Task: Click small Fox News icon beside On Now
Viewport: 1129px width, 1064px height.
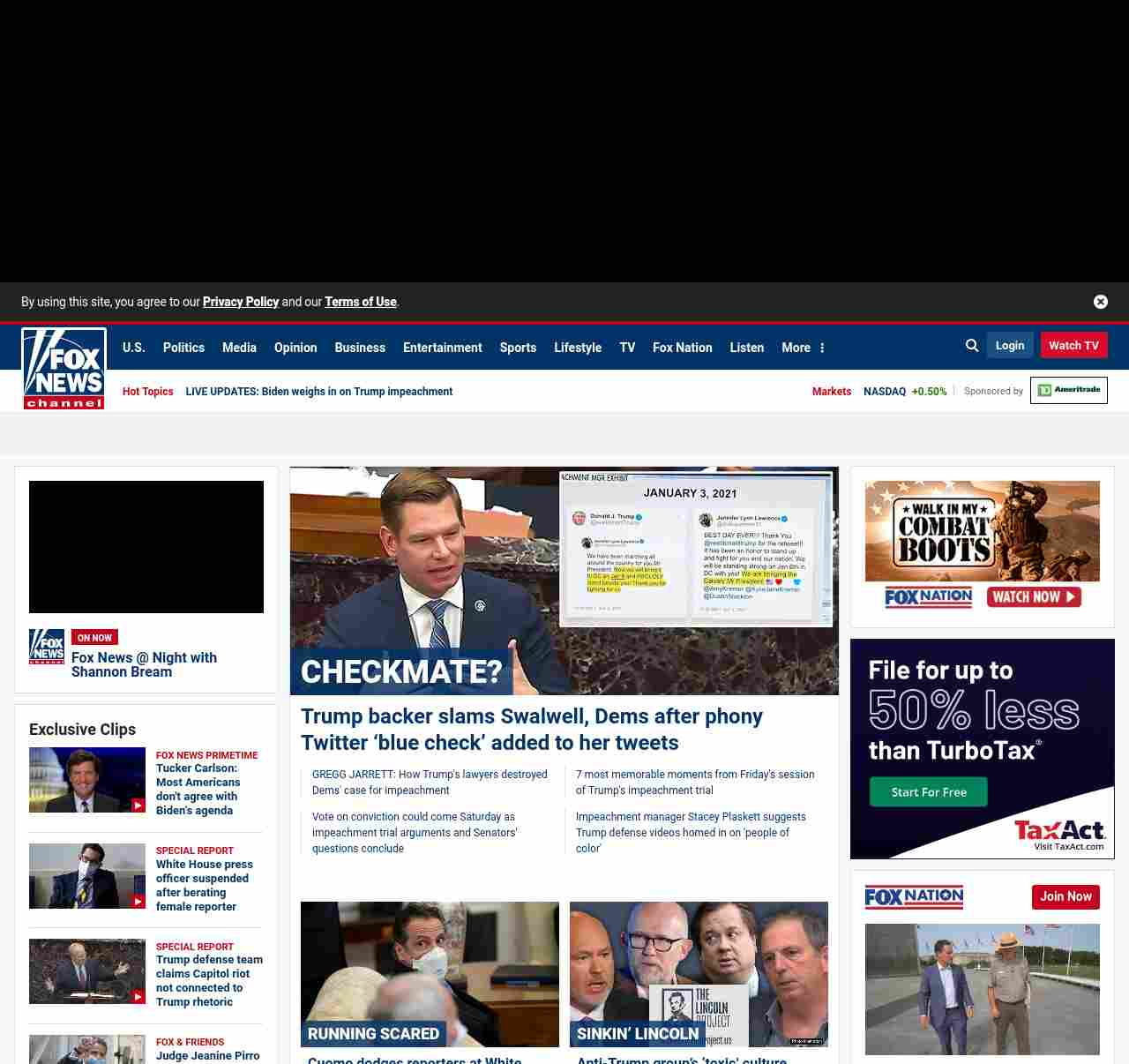Action: pyautogui.click(x=47, y=647)
